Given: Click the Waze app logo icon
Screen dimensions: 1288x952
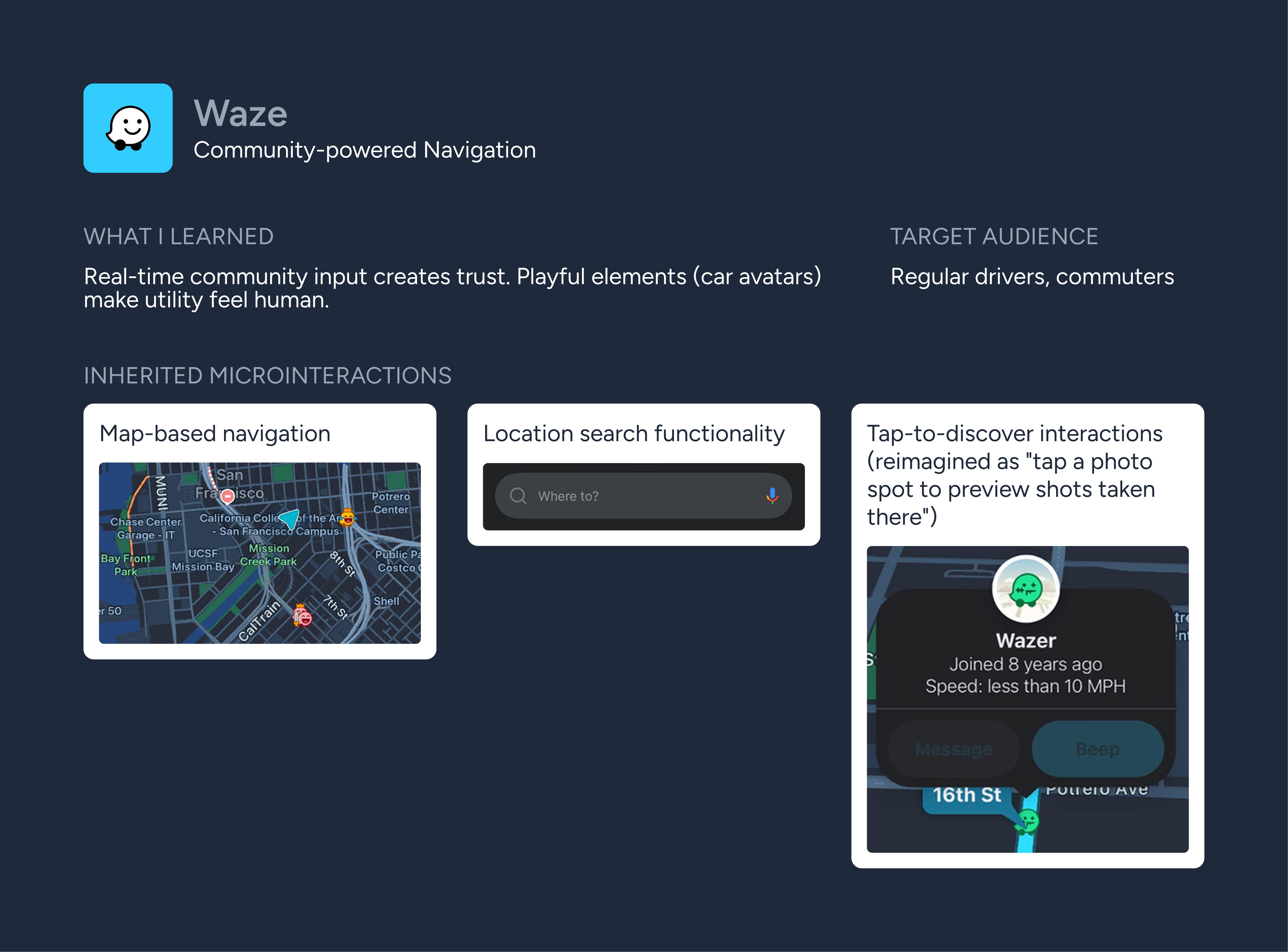Looking at the screenshot, I should pyautogui.click(x=128, y=128).
